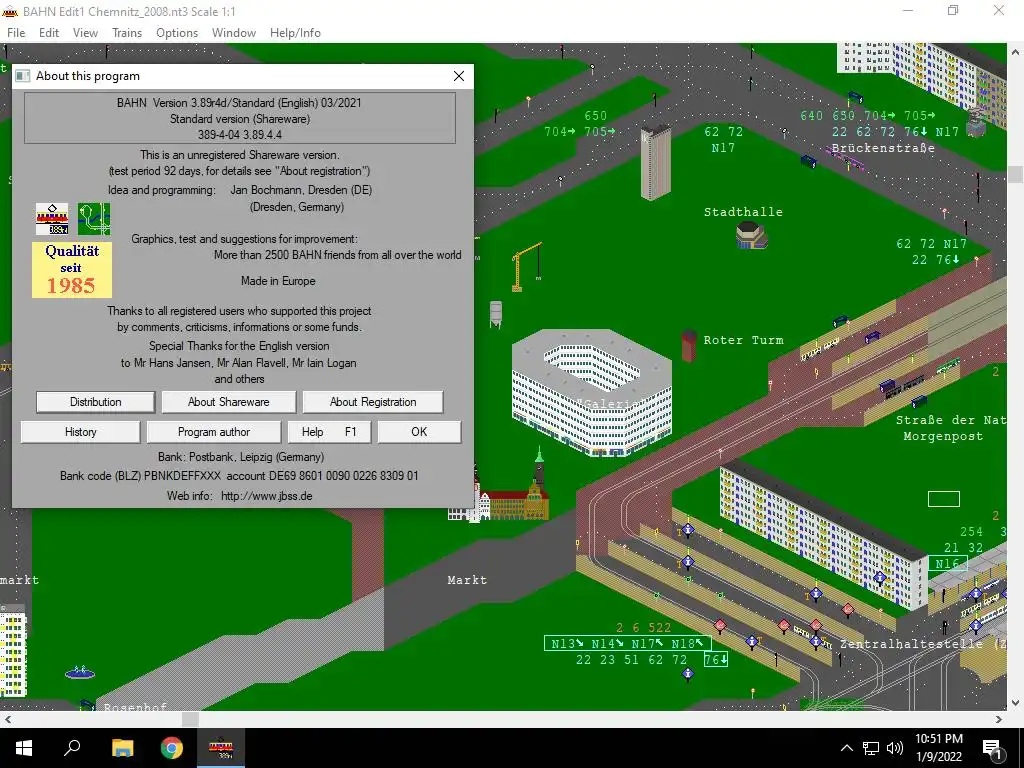Open the Window menu
This screenshot has height=768, width=1024.
[234, 33]
